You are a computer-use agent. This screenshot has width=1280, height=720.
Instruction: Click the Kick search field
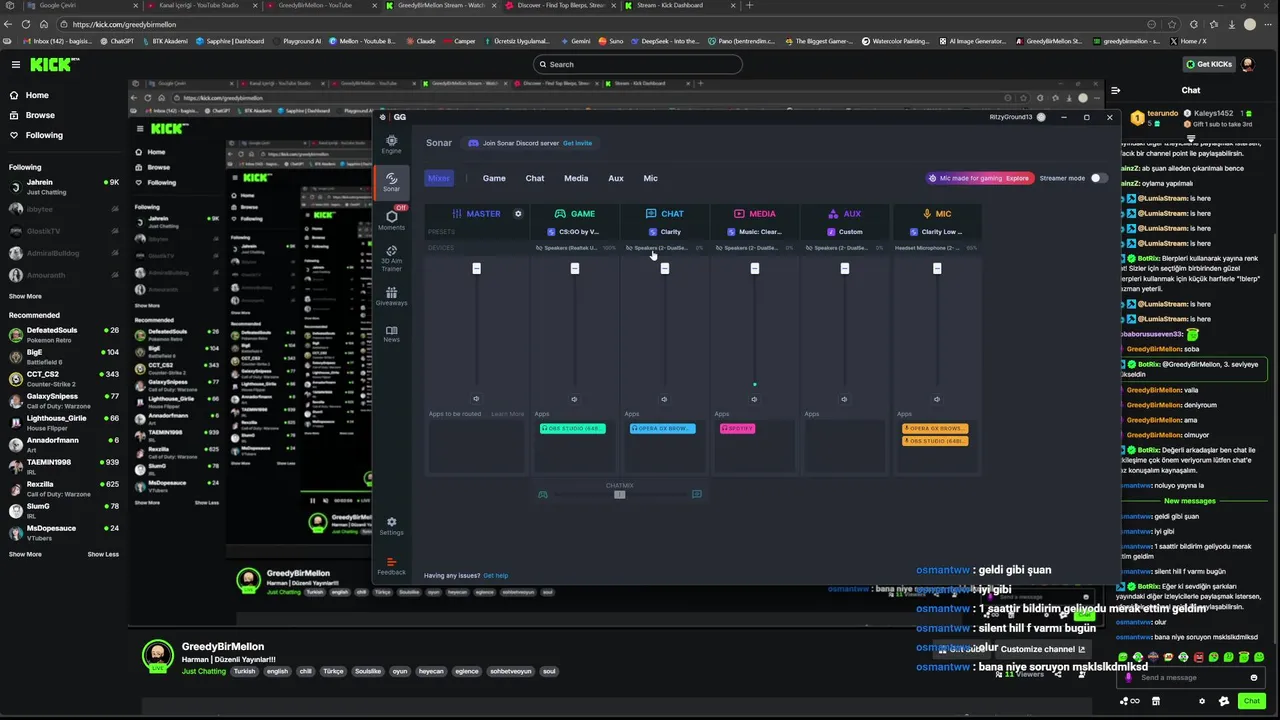tap(638, 64)
